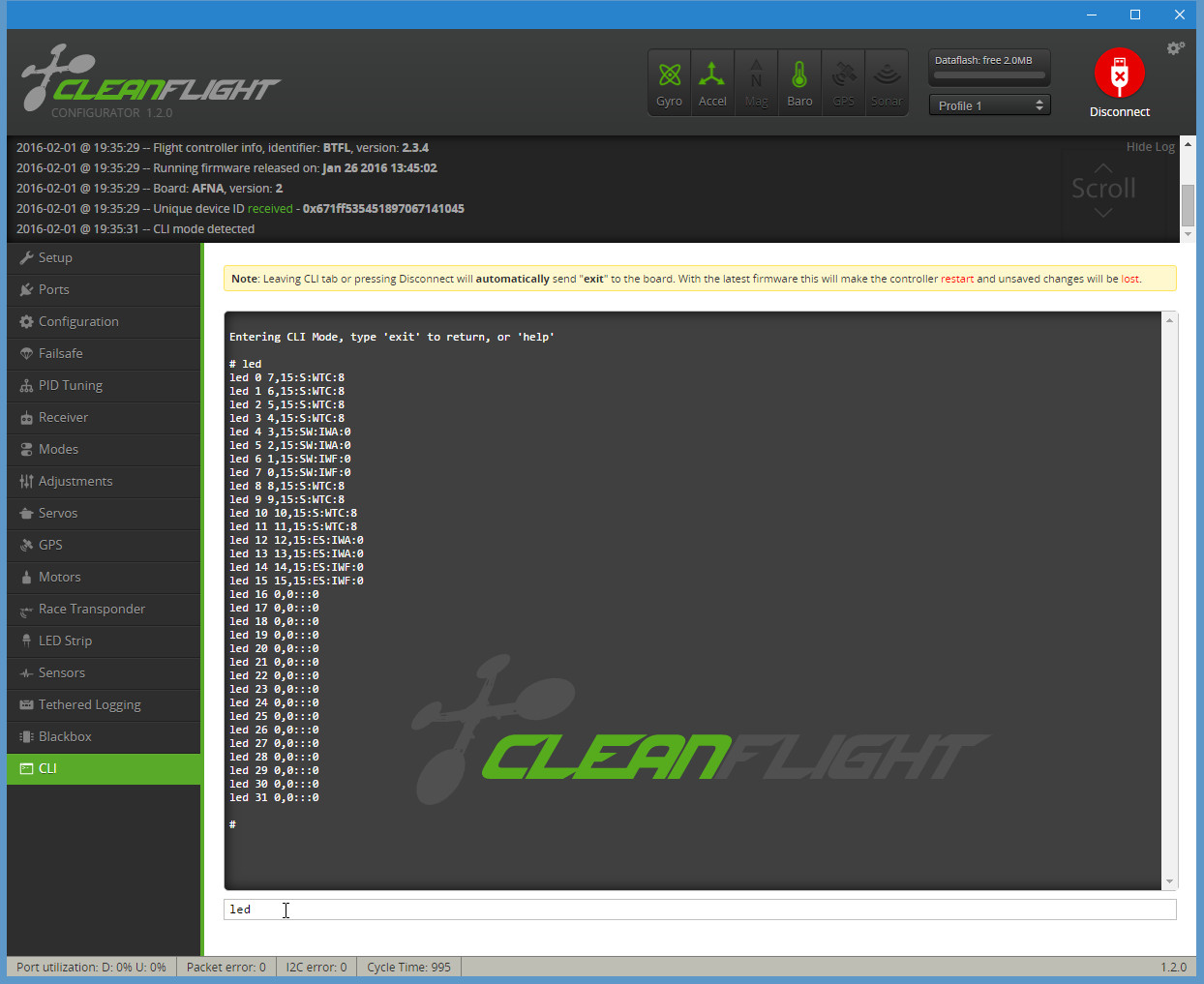The image size is (1204, 984).
Task: Click Hide Log link
Action: coord(1151,147)
